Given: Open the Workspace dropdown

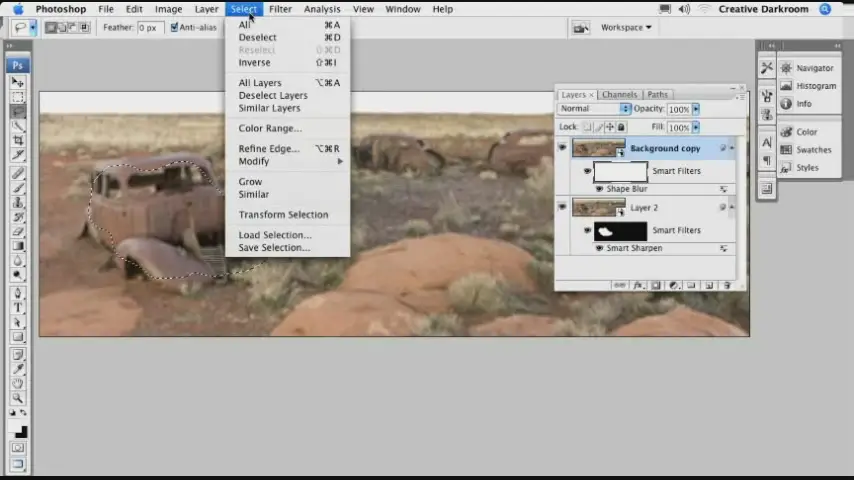Looking at the screenshot, I should pyautogui.click(x=626, y=28).
